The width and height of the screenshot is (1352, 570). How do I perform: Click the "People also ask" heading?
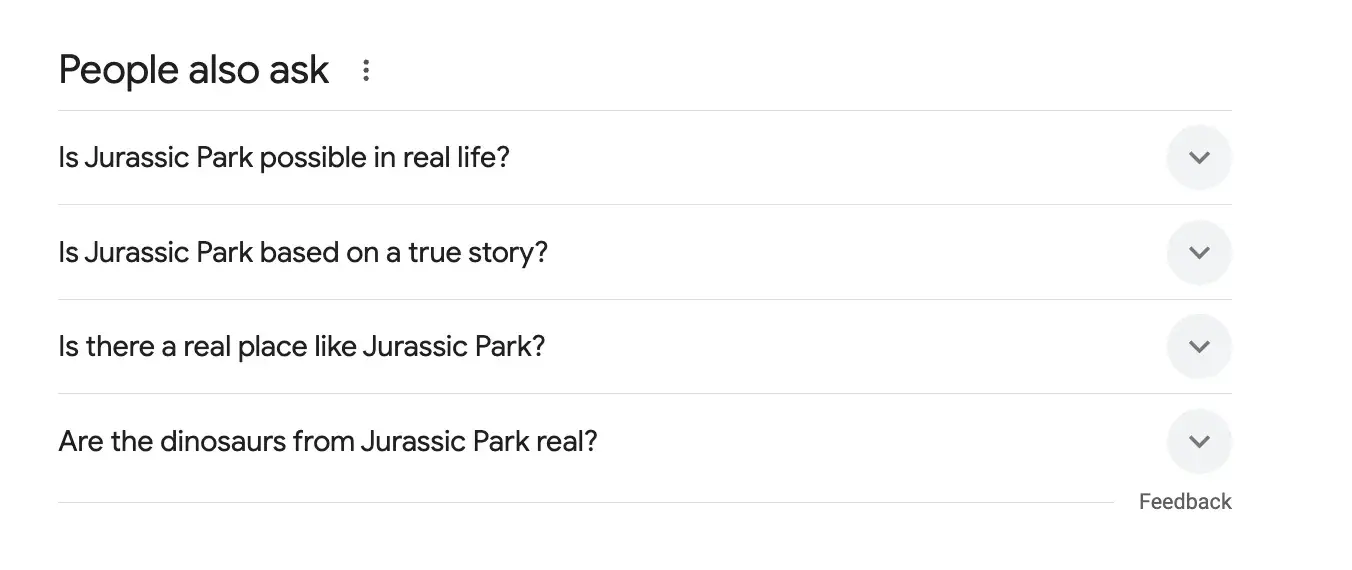click(194, 70)
